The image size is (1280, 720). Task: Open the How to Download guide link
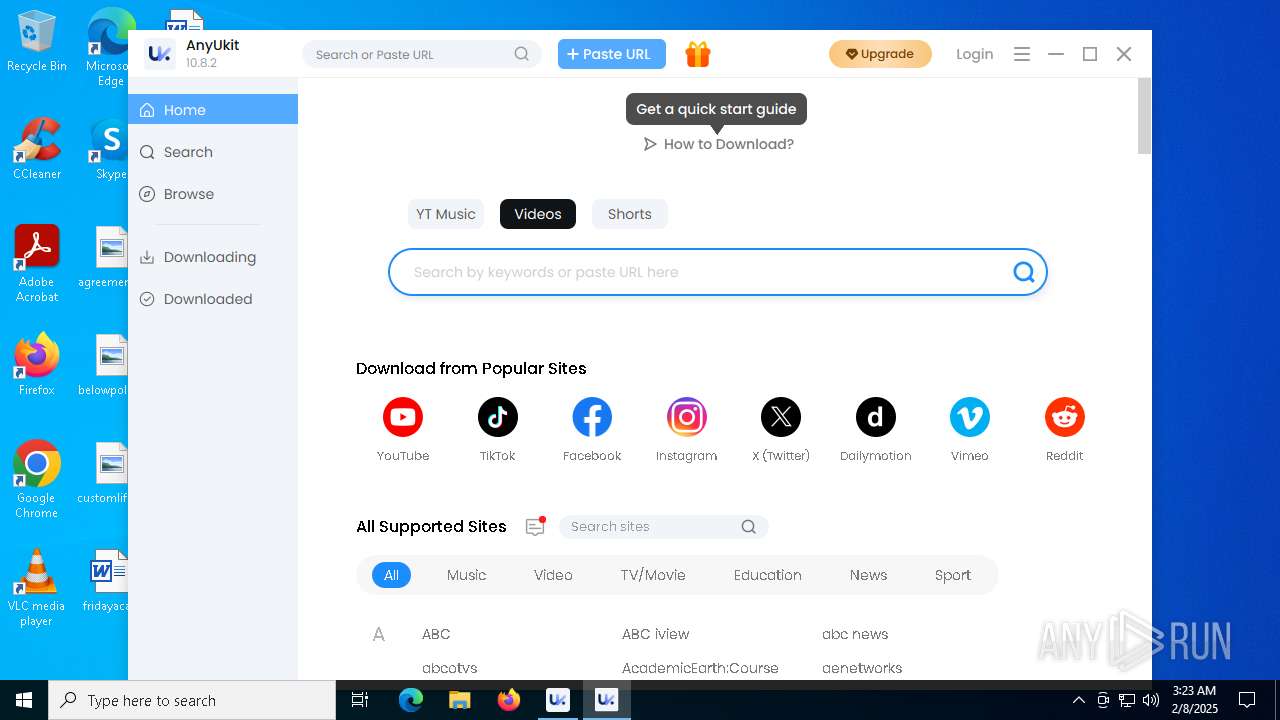click(x=718, y=144)
